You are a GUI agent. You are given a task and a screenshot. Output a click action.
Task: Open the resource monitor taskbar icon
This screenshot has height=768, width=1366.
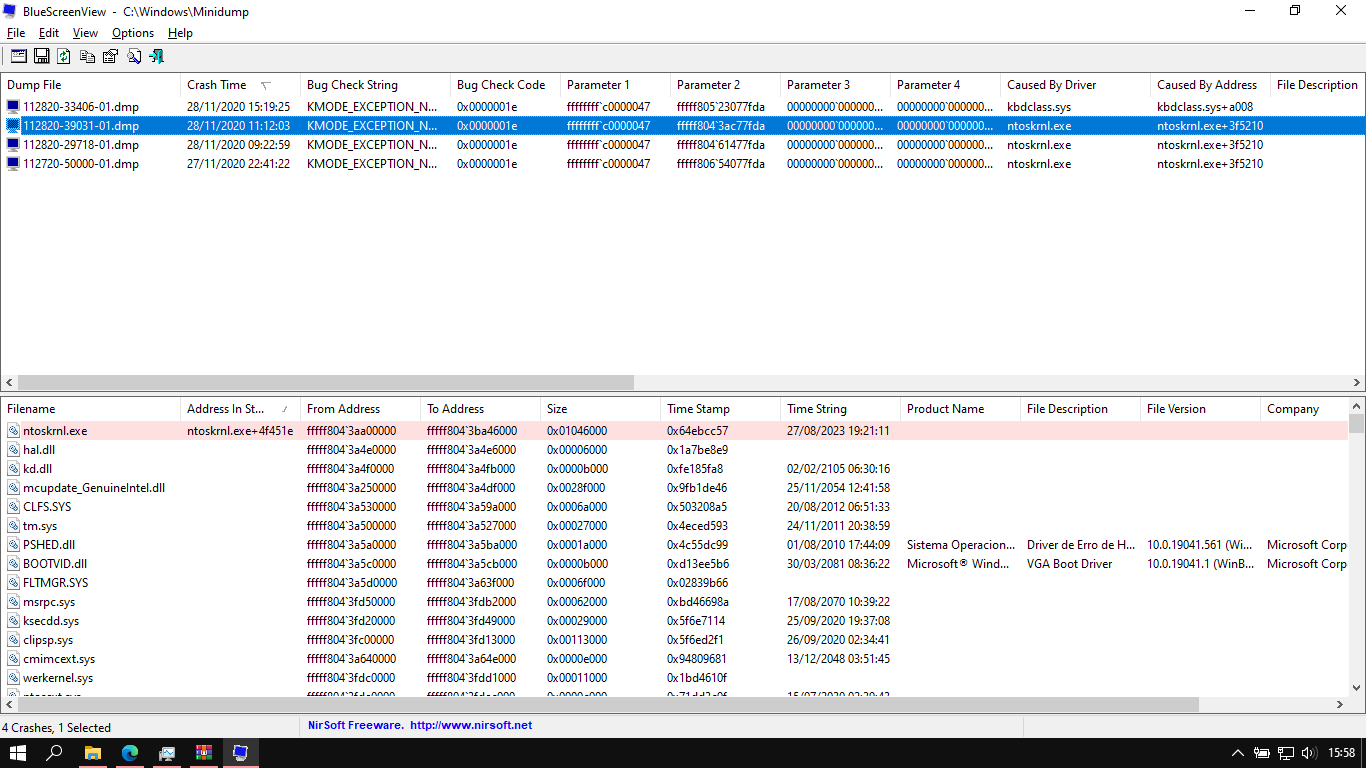tap(166, 752)
